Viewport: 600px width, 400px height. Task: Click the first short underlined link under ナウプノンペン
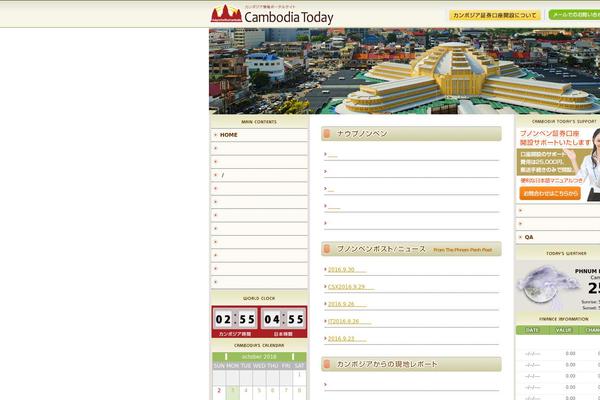(333, 155)
